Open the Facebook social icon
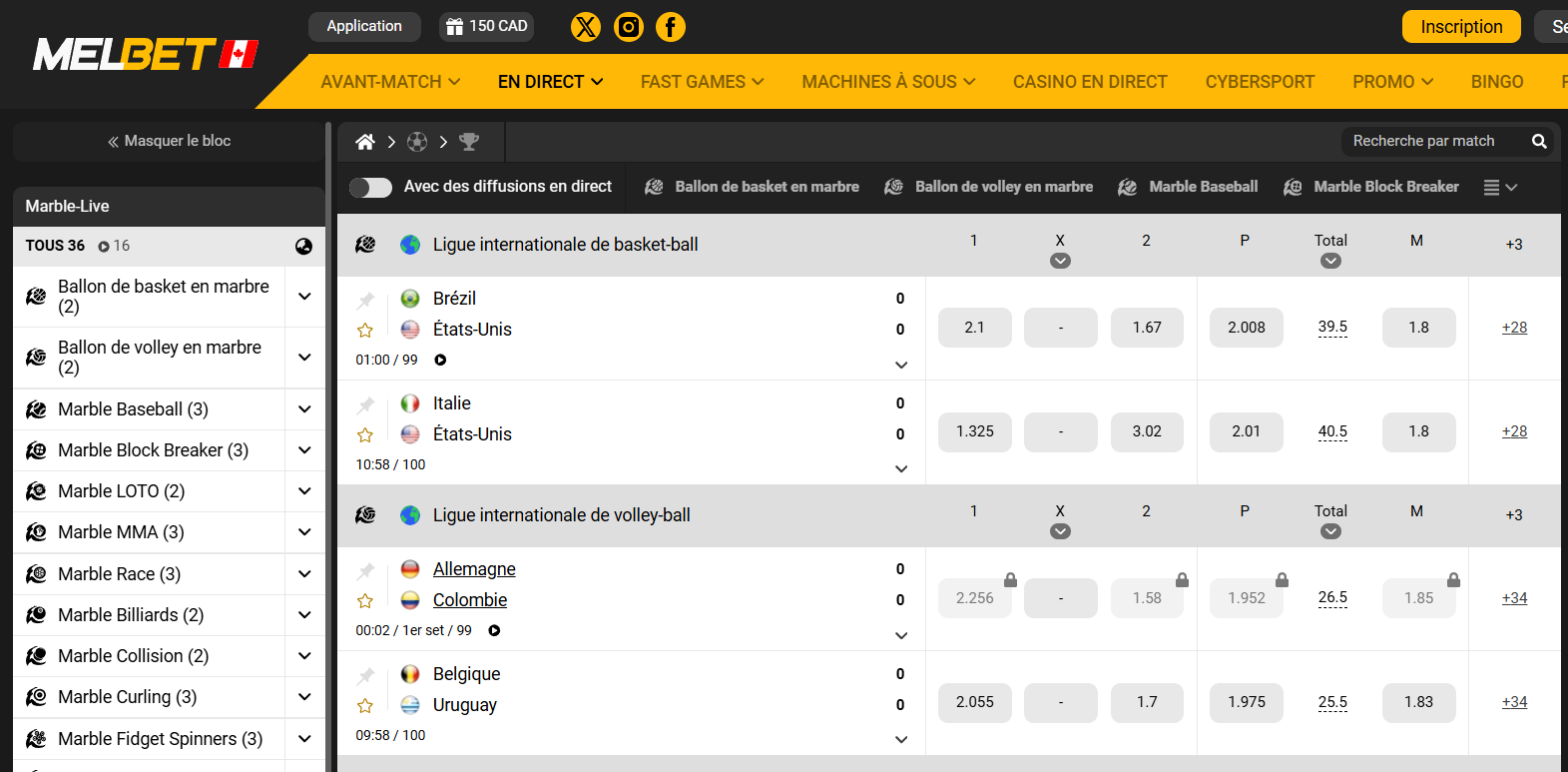The height and width of the screenshot is (772, 1568). pos(671,27)
